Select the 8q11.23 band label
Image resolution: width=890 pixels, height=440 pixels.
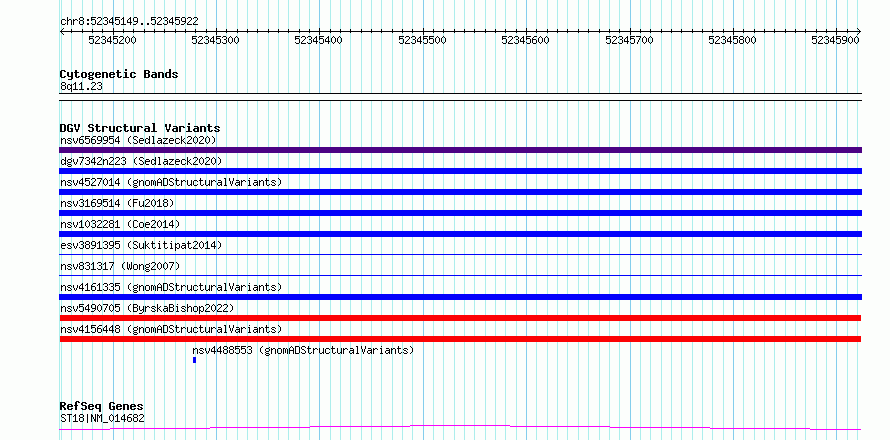tap(81, 87)
